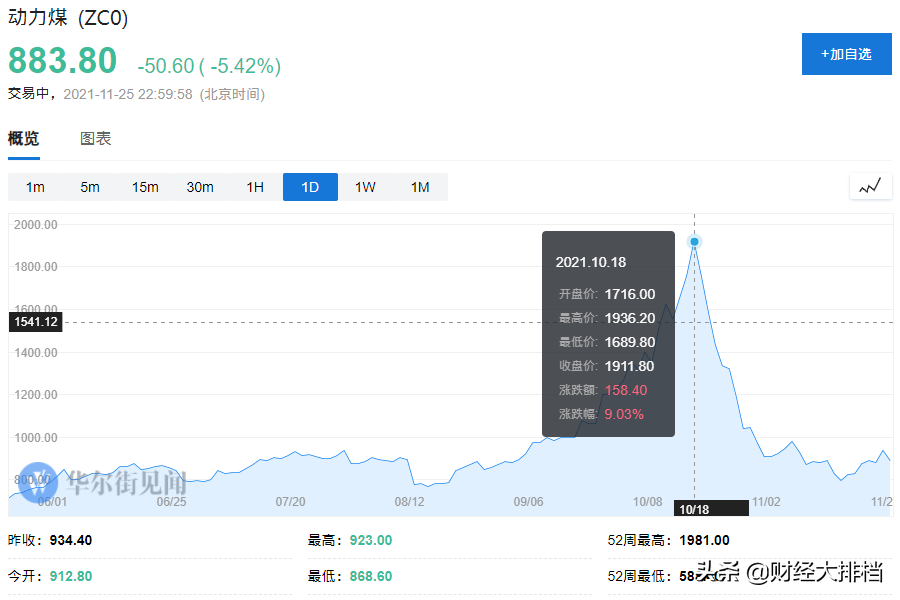Viewport: 900px width, 600px height.
Task: Switch chart to 1W period
Action: [x=365, y=187]
